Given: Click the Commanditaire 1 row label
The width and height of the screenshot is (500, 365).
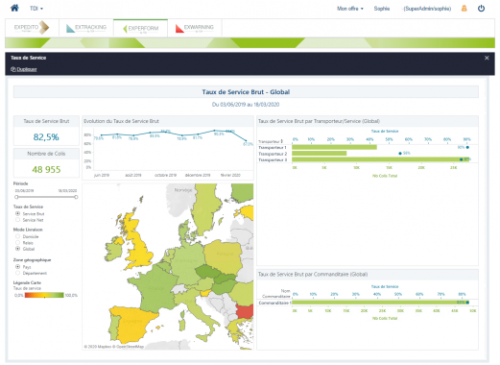Looking at the screenshot, I should (x=275, y=303).
